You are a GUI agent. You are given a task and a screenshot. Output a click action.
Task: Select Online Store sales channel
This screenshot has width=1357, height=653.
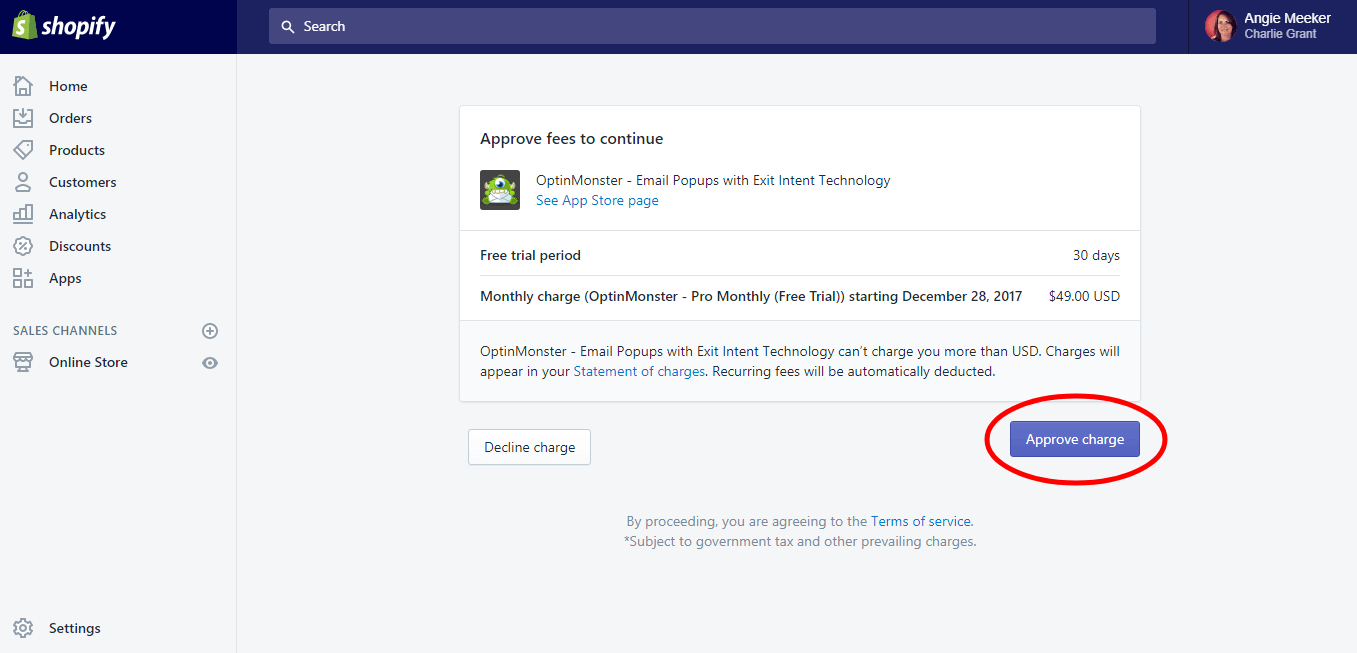88,362
